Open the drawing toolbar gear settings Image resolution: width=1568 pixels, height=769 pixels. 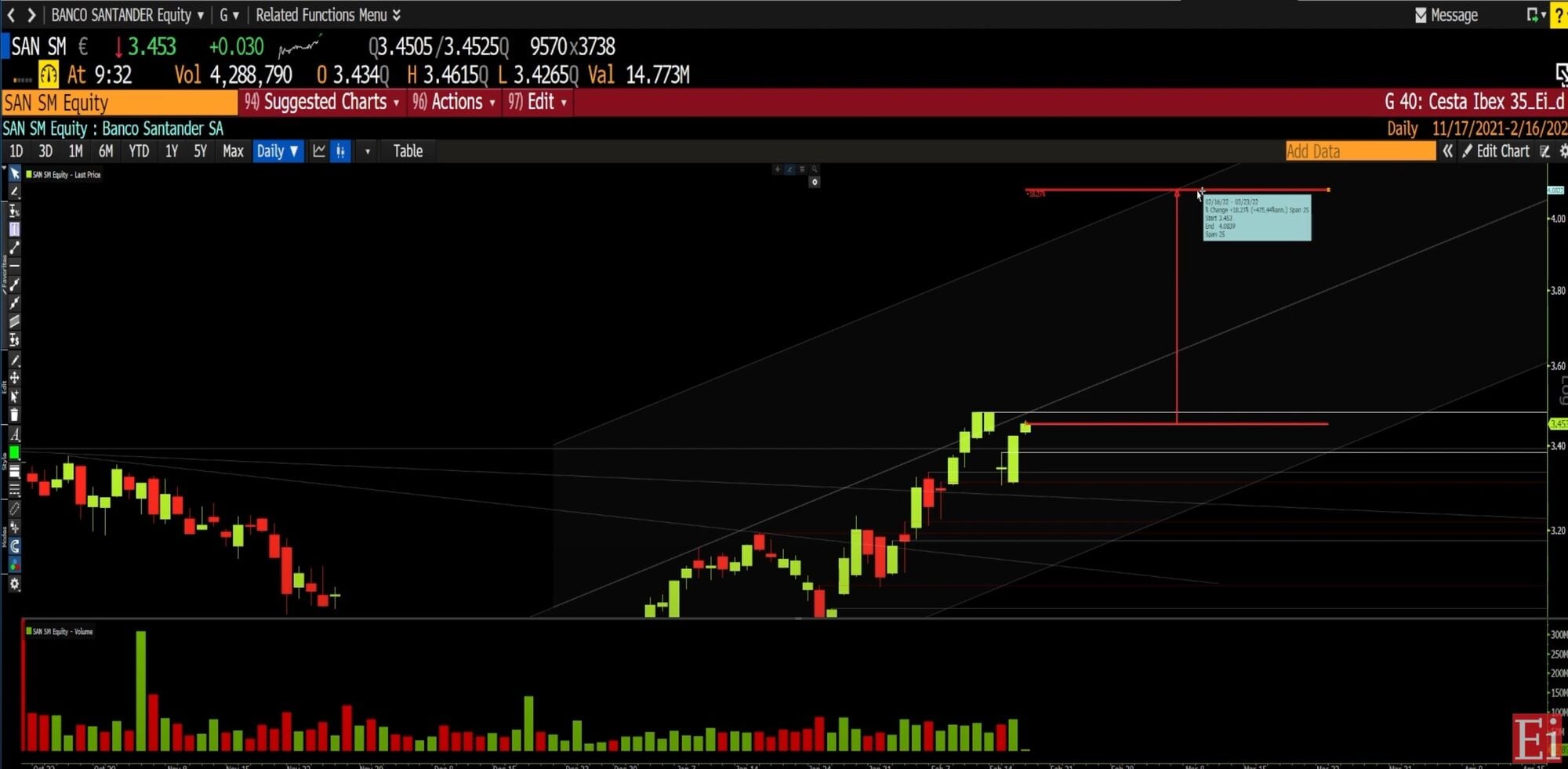pos(14,584)
